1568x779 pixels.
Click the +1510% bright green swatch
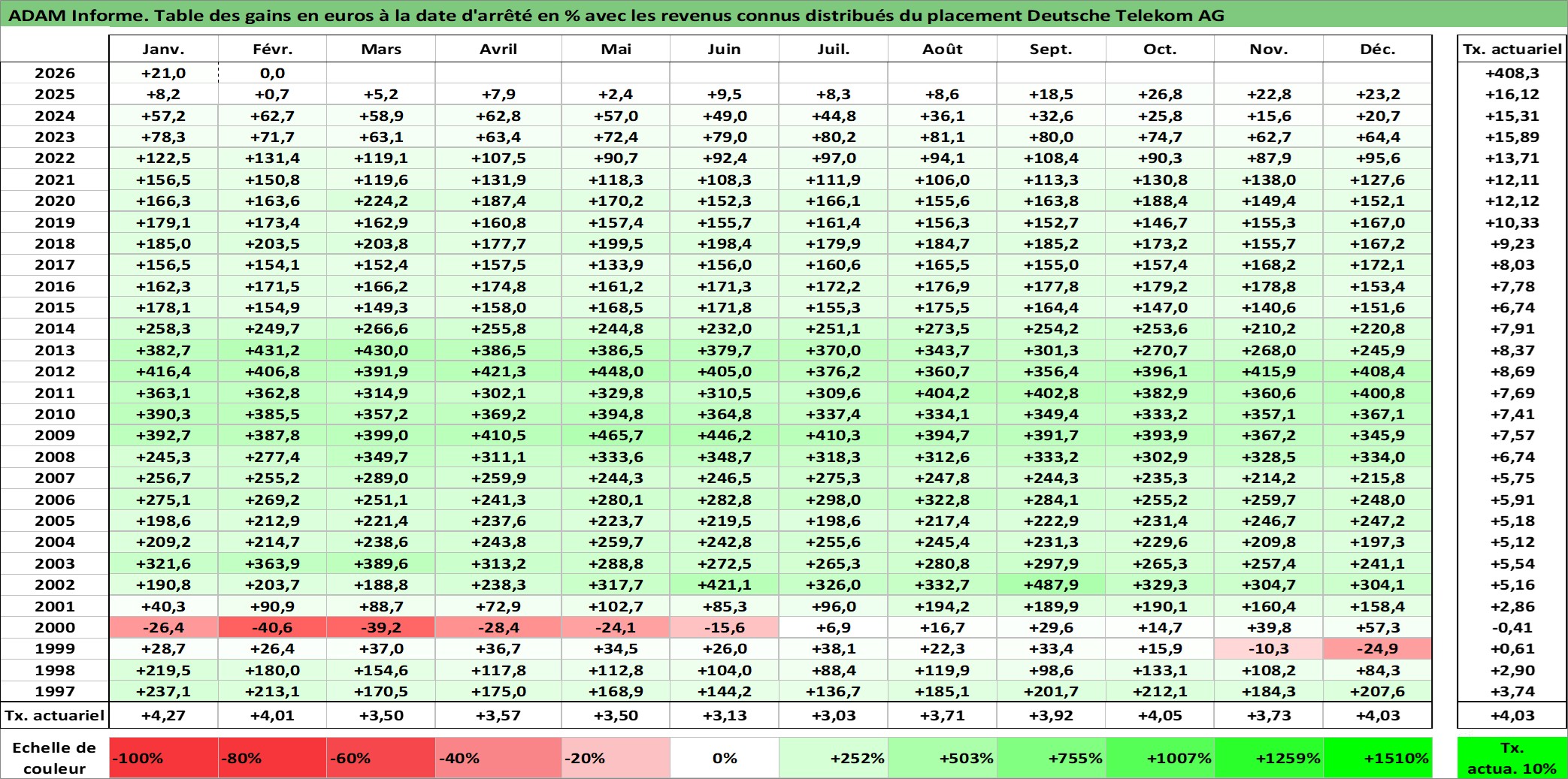pyautogui.click(x=1378, y=758)
